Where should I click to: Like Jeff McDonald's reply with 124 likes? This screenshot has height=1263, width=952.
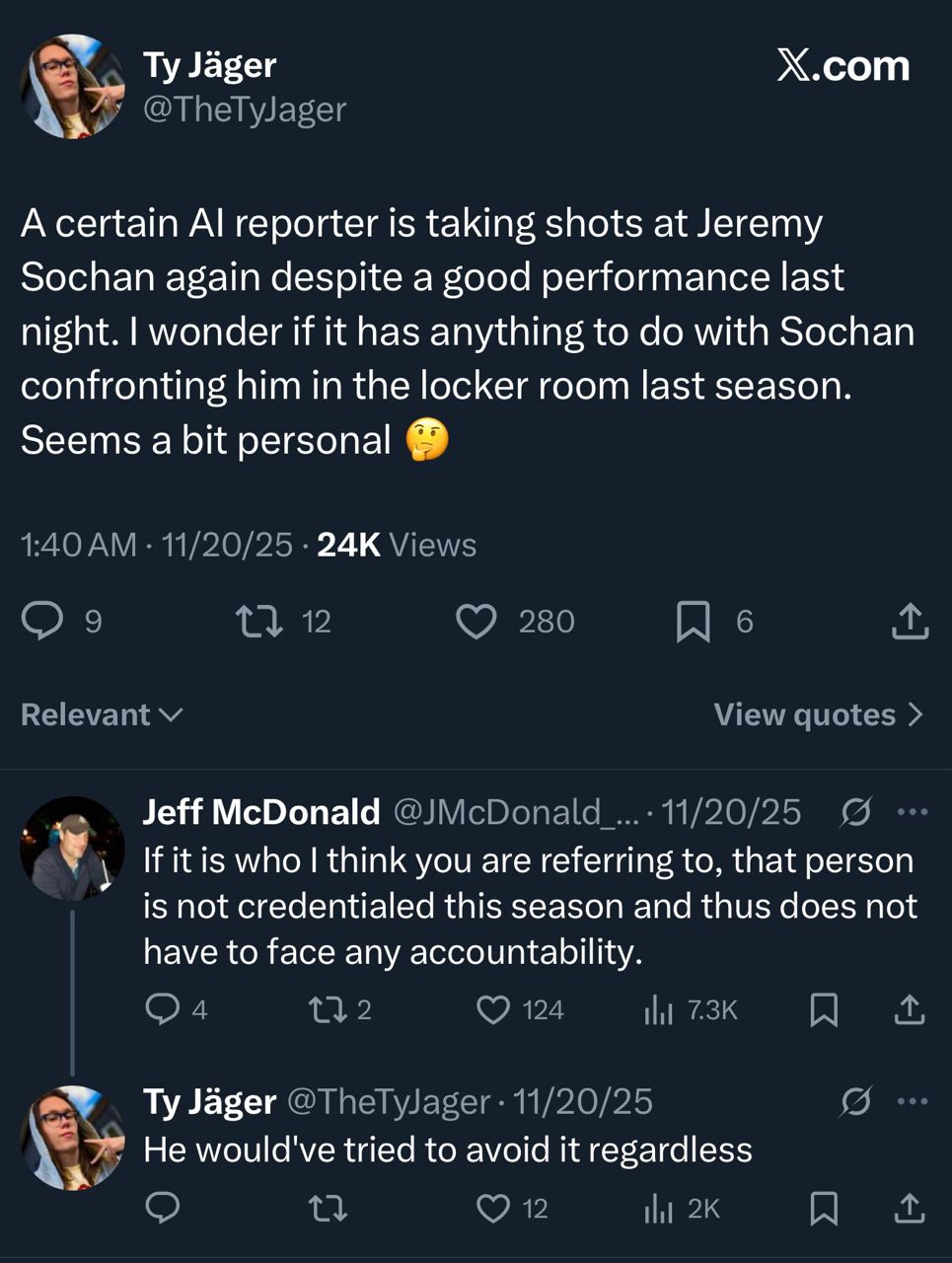pos(493,1009)
